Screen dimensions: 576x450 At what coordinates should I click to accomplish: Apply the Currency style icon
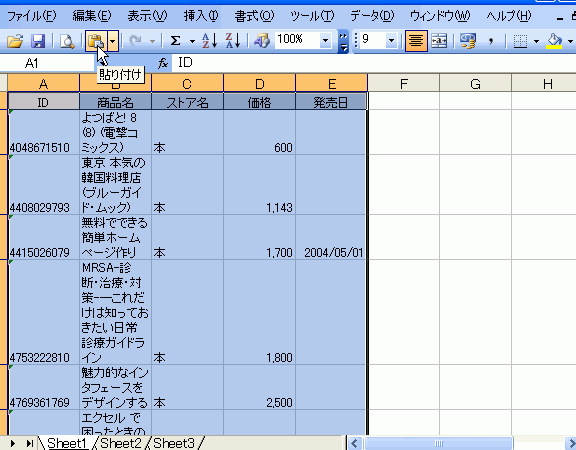point(468,41)
